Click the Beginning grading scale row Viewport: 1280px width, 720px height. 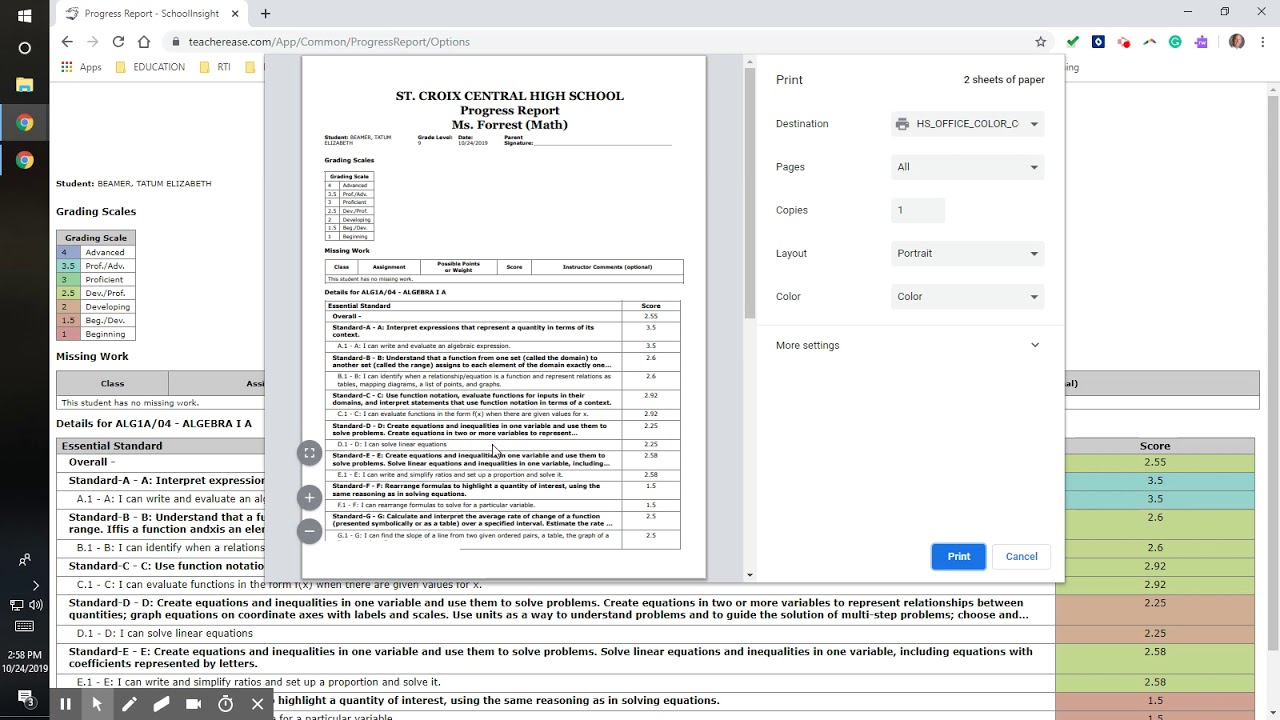coord(96,334)
